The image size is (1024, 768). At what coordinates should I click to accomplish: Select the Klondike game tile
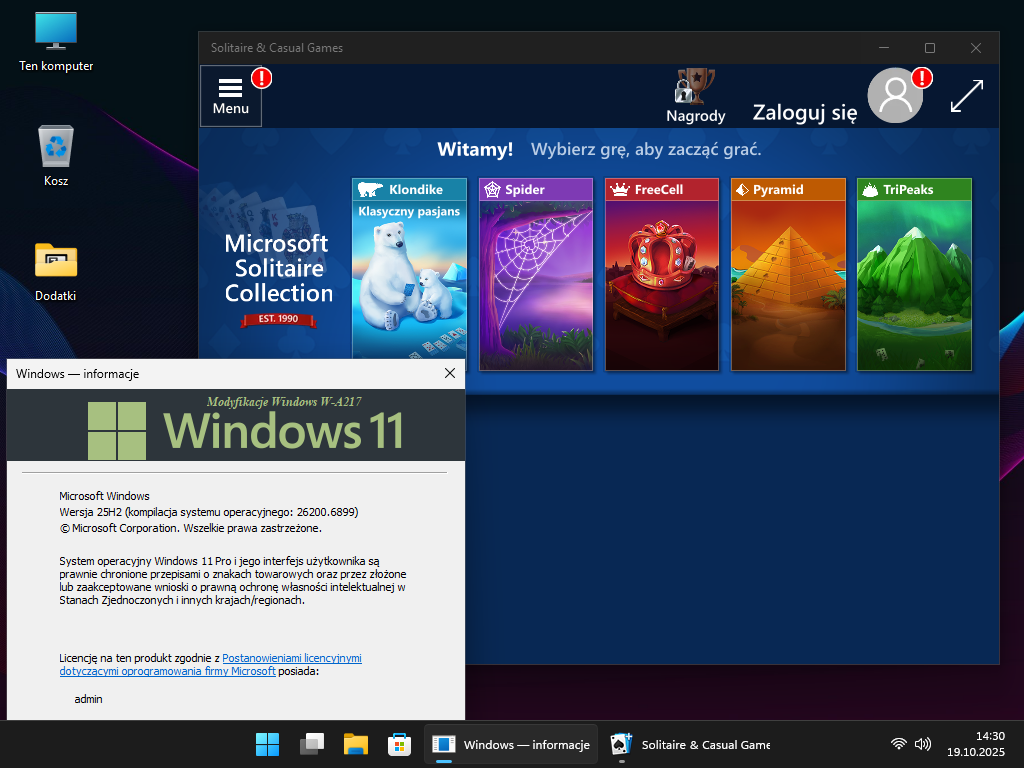[x=409, y=270]
